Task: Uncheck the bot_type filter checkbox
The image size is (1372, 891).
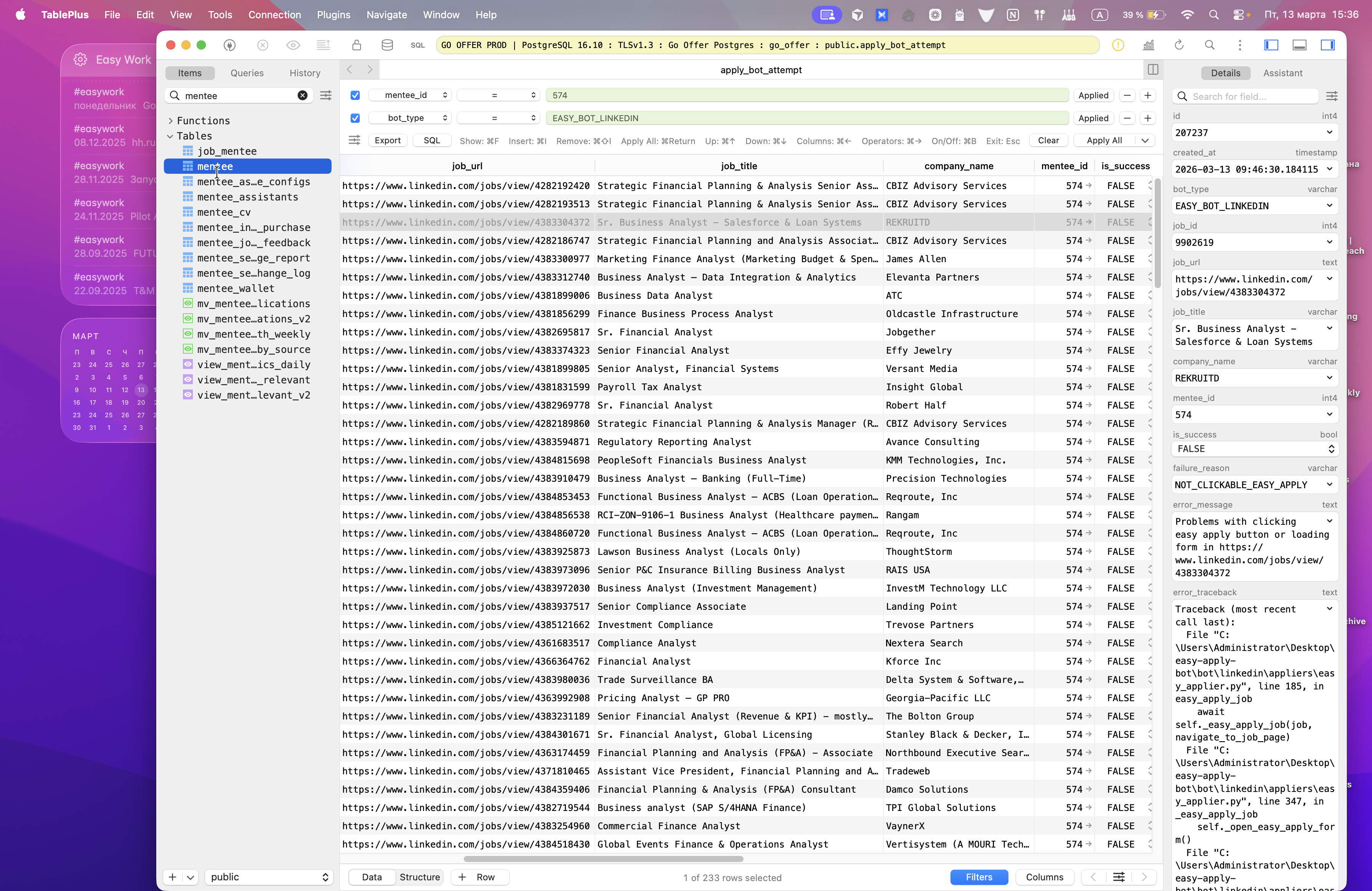Action: 355,118
